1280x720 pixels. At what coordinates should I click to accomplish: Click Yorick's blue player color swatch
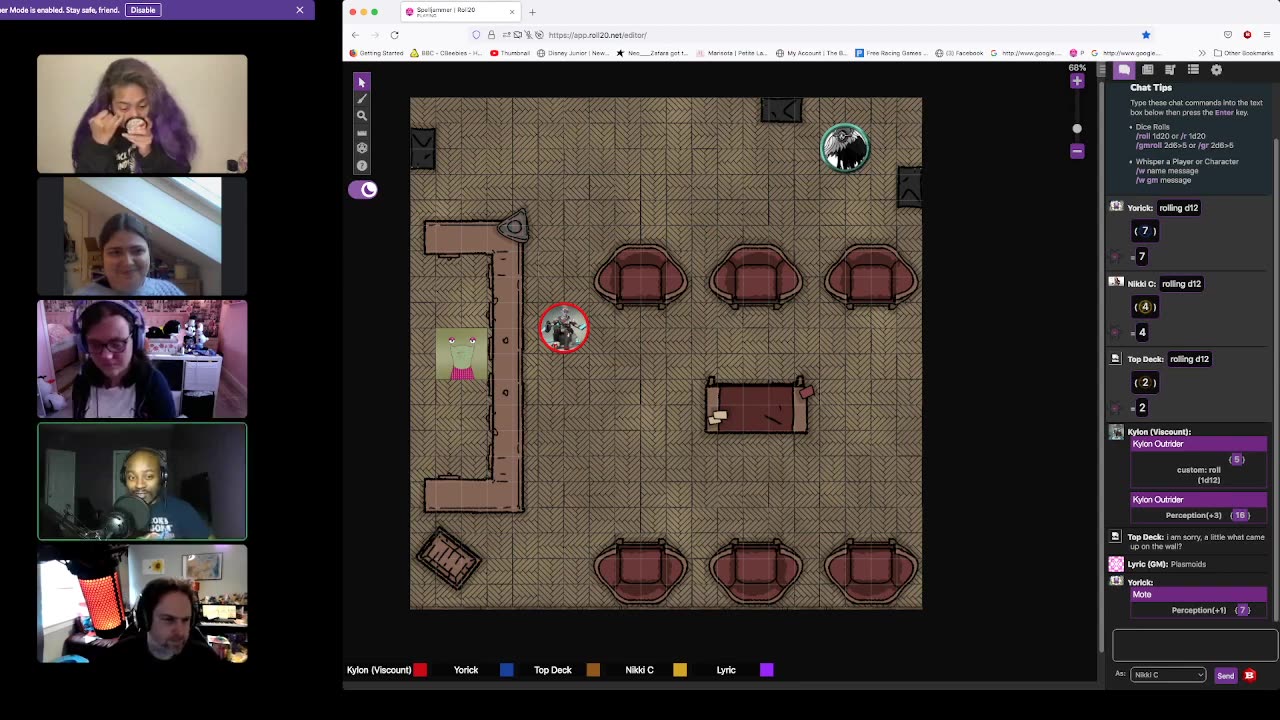(507, 670)
